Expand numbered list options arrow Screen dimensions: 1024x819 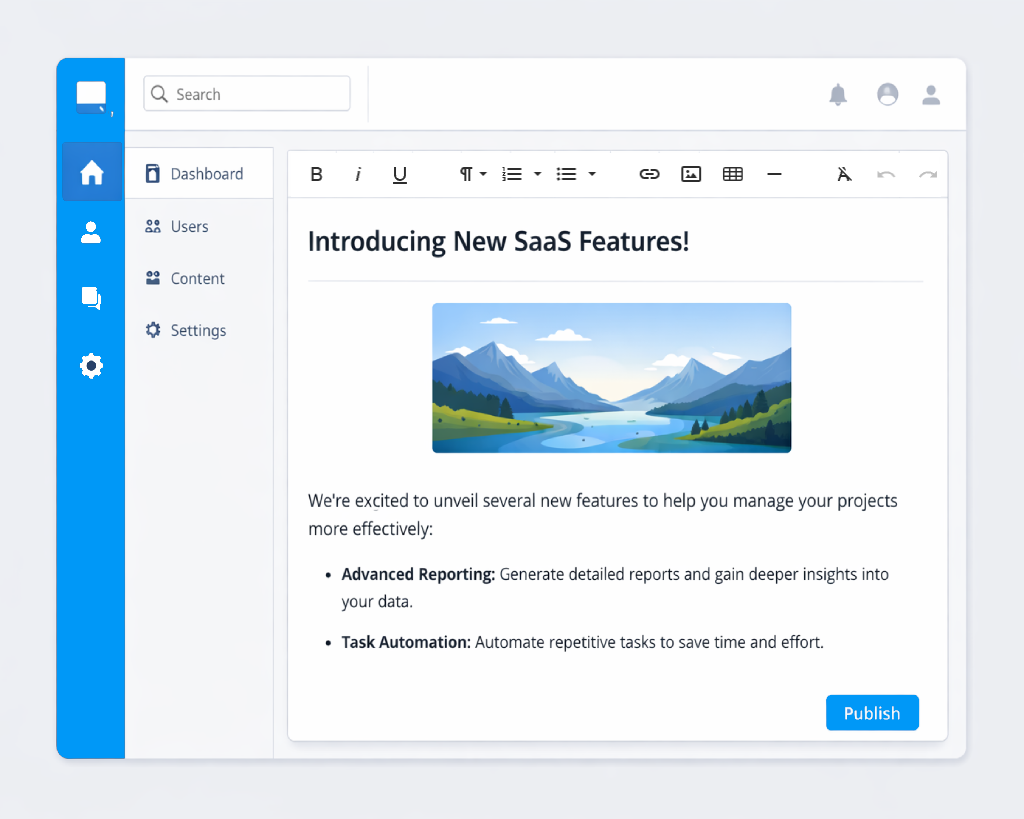point(537,174)
